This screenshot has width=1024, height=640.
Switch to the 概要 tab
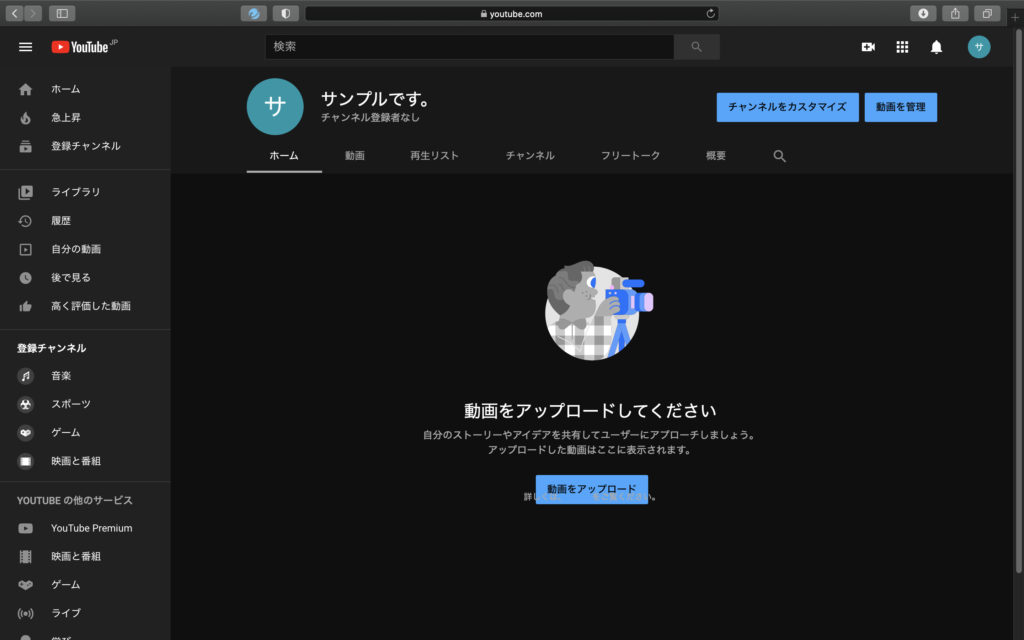click(x=716, y=156)
